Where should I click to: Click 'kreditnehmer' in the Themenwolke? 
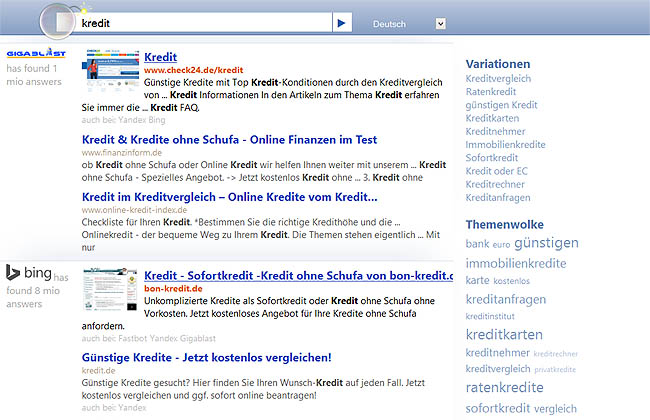tap(497, 353)
